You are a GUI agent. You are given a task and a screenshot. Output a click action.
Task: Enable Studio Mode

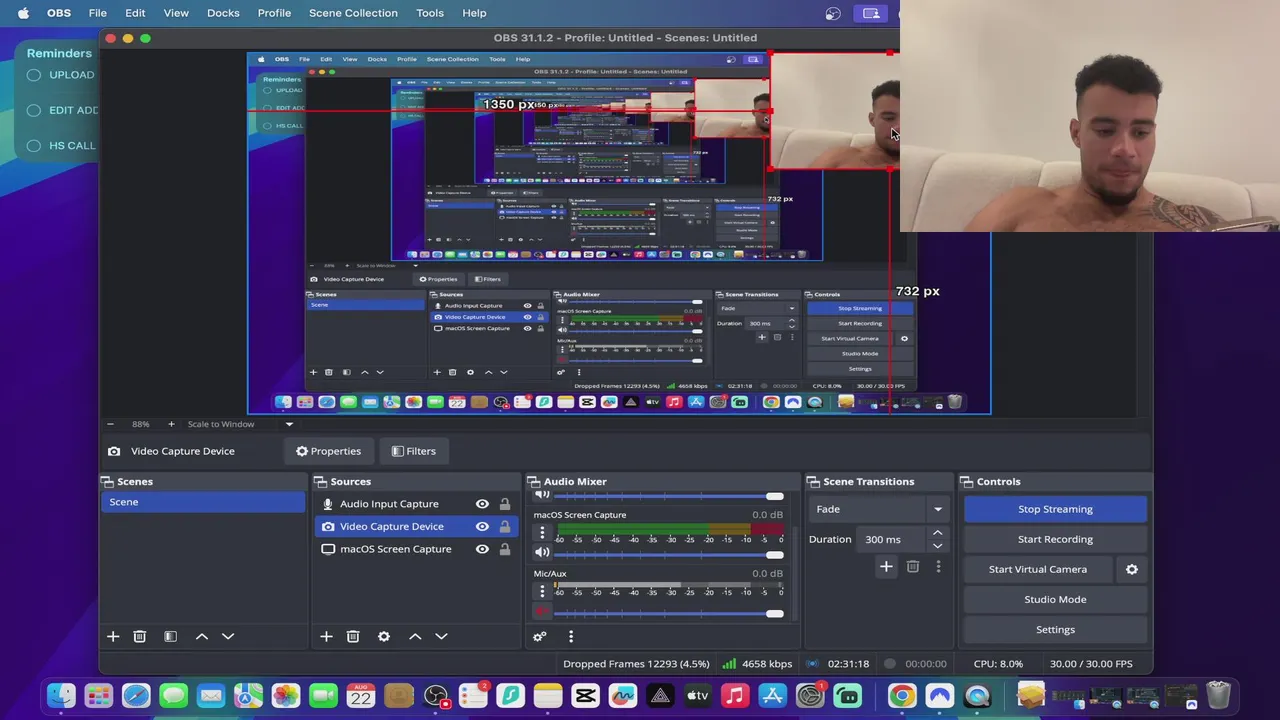pos(1055,599)
